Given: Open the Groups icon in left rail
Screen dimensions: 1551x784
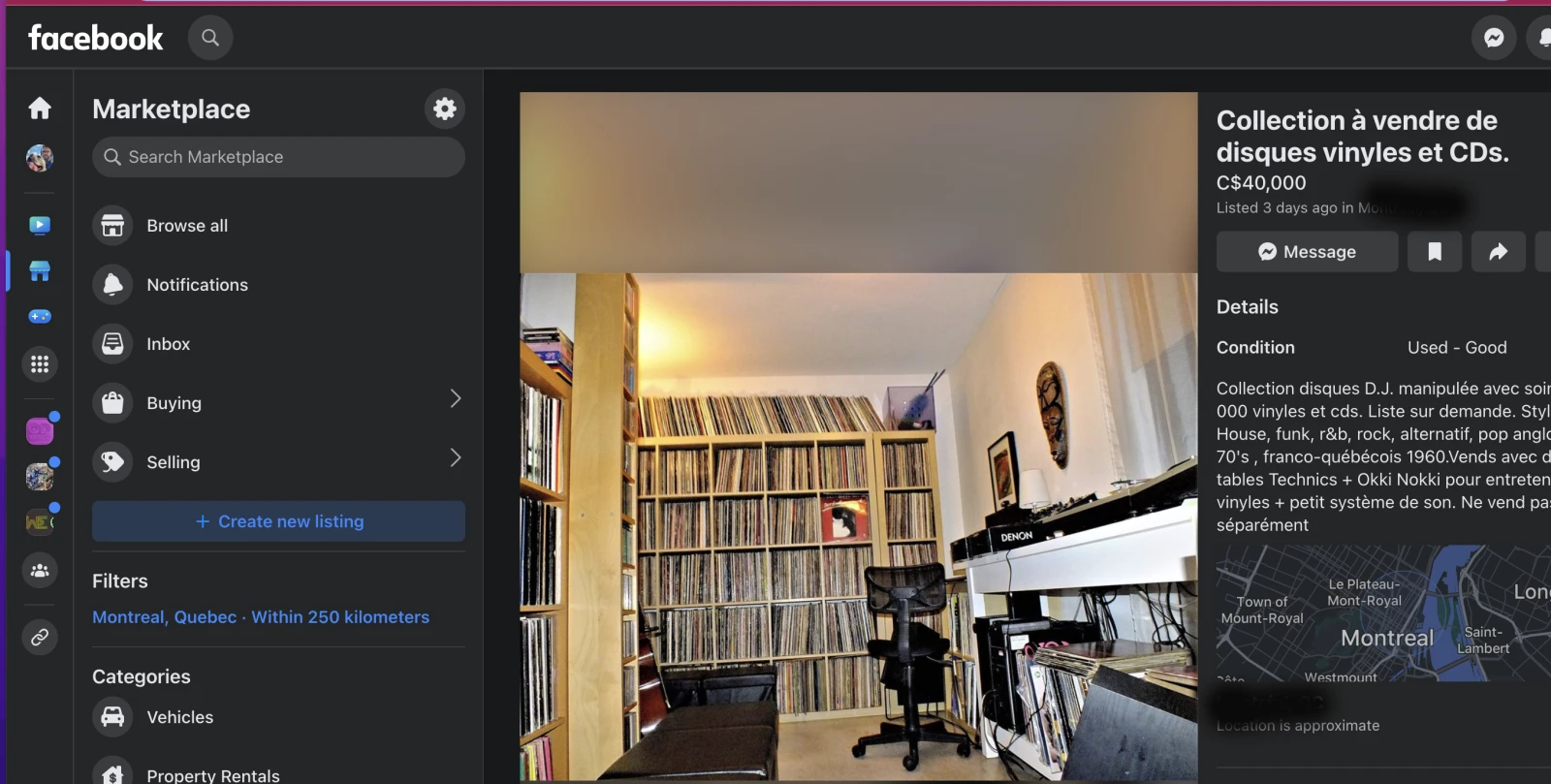Looking at the screenshot, I should coord(40,571).
